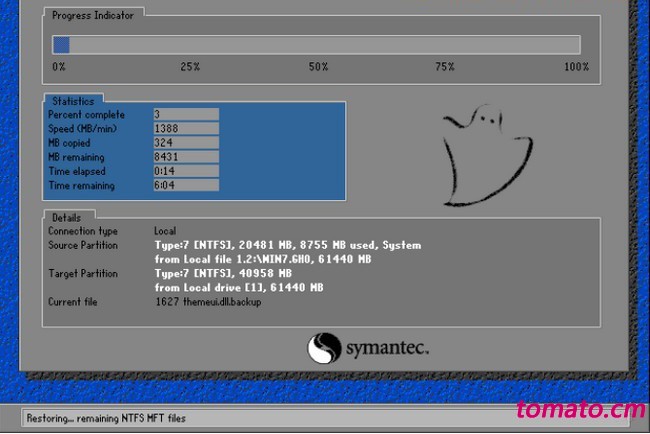Click the 'from Local drive [1], 61440 MB' line

coord(239,288)
